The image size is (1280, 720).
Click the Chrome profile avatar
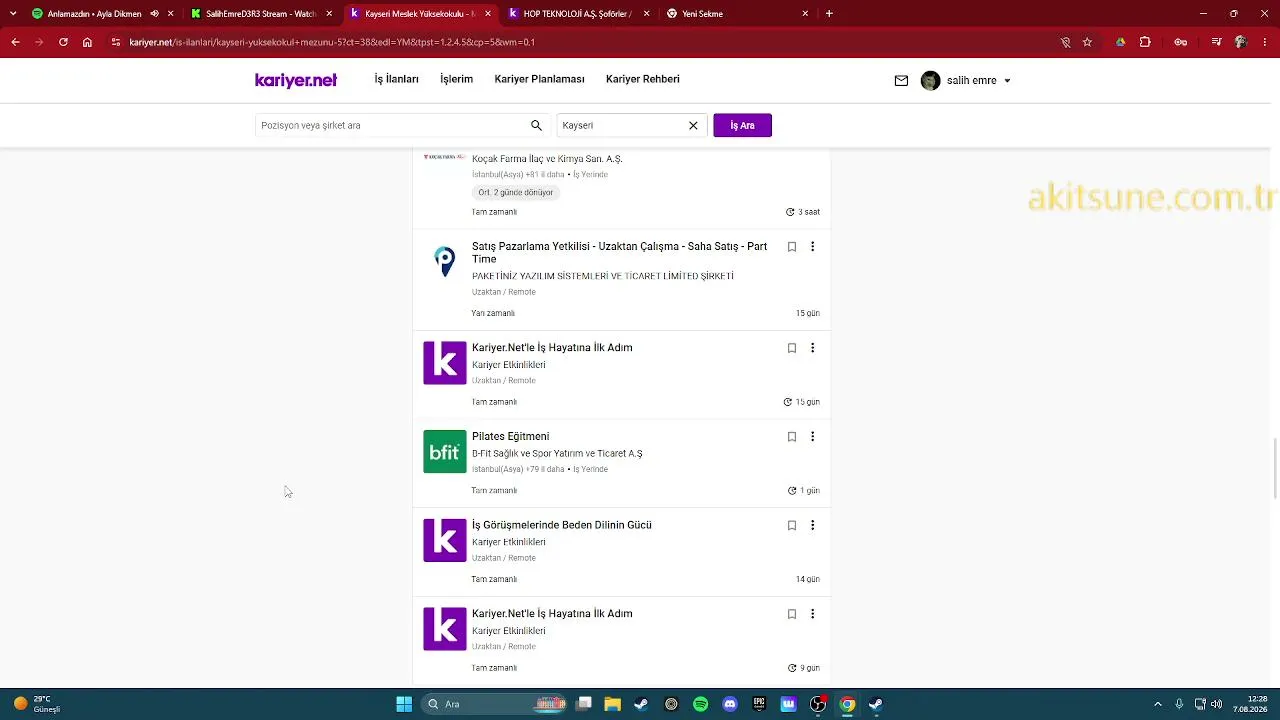(x=1241, y=42)
